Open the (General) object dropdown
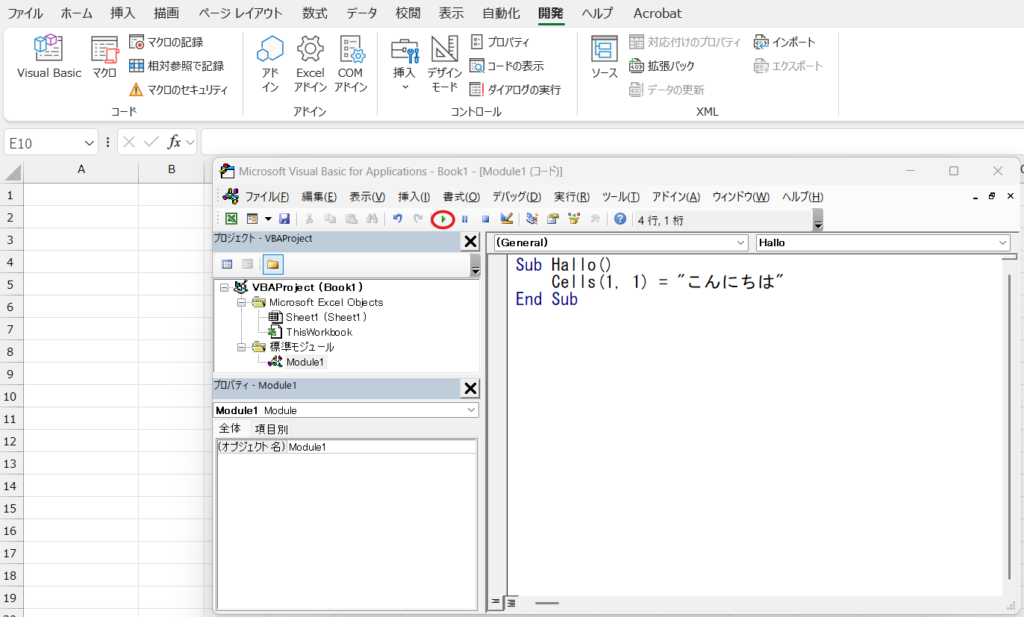Viewport: 1024px width, 617px height. pyautogui.click(x=740, y=242)
